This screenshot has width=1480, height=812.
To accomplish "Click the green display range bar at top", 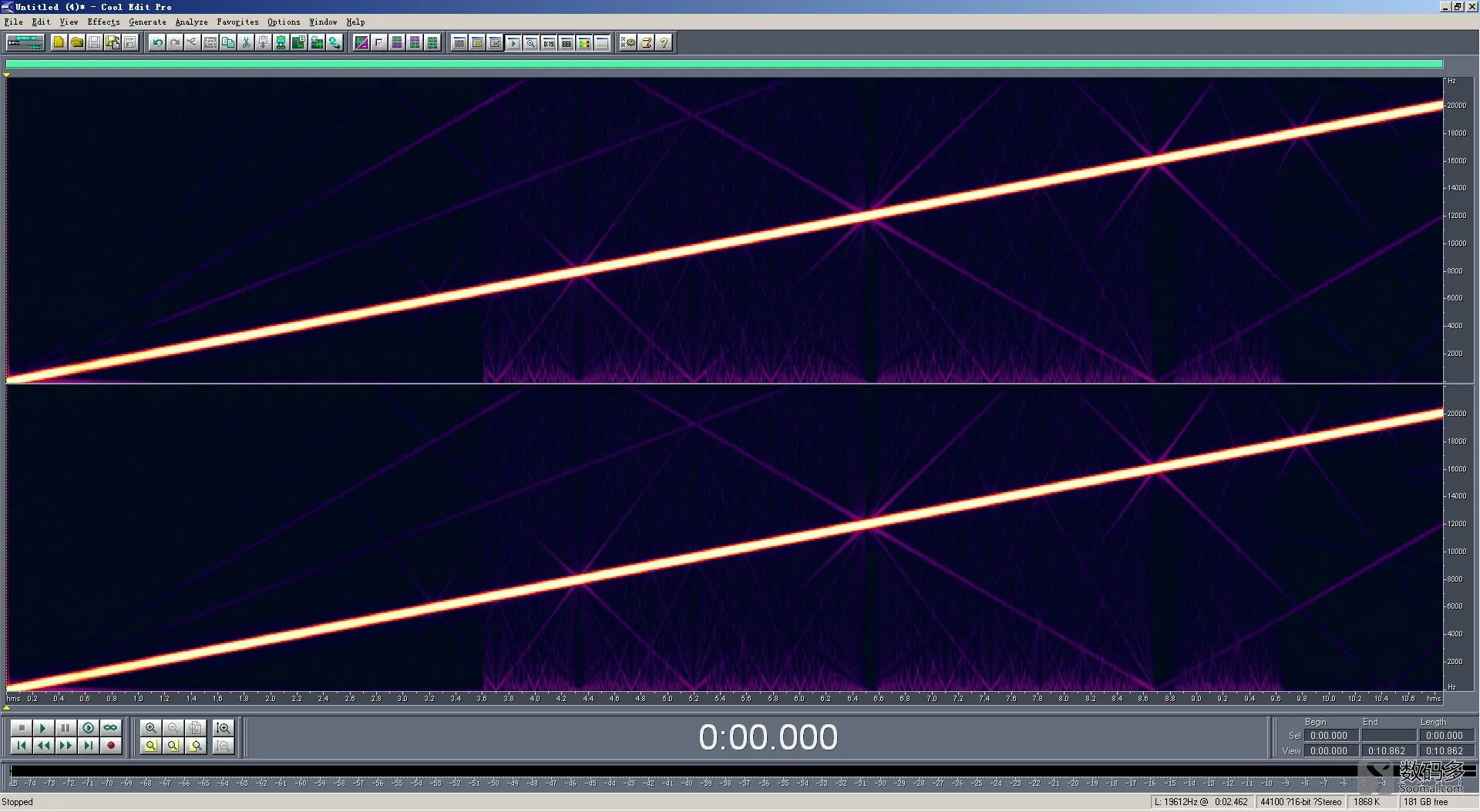I will click(724, 64).
